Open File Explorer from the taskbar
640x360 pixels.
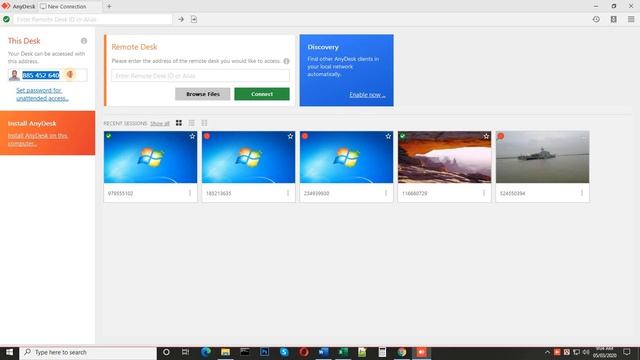pos(225,352)
